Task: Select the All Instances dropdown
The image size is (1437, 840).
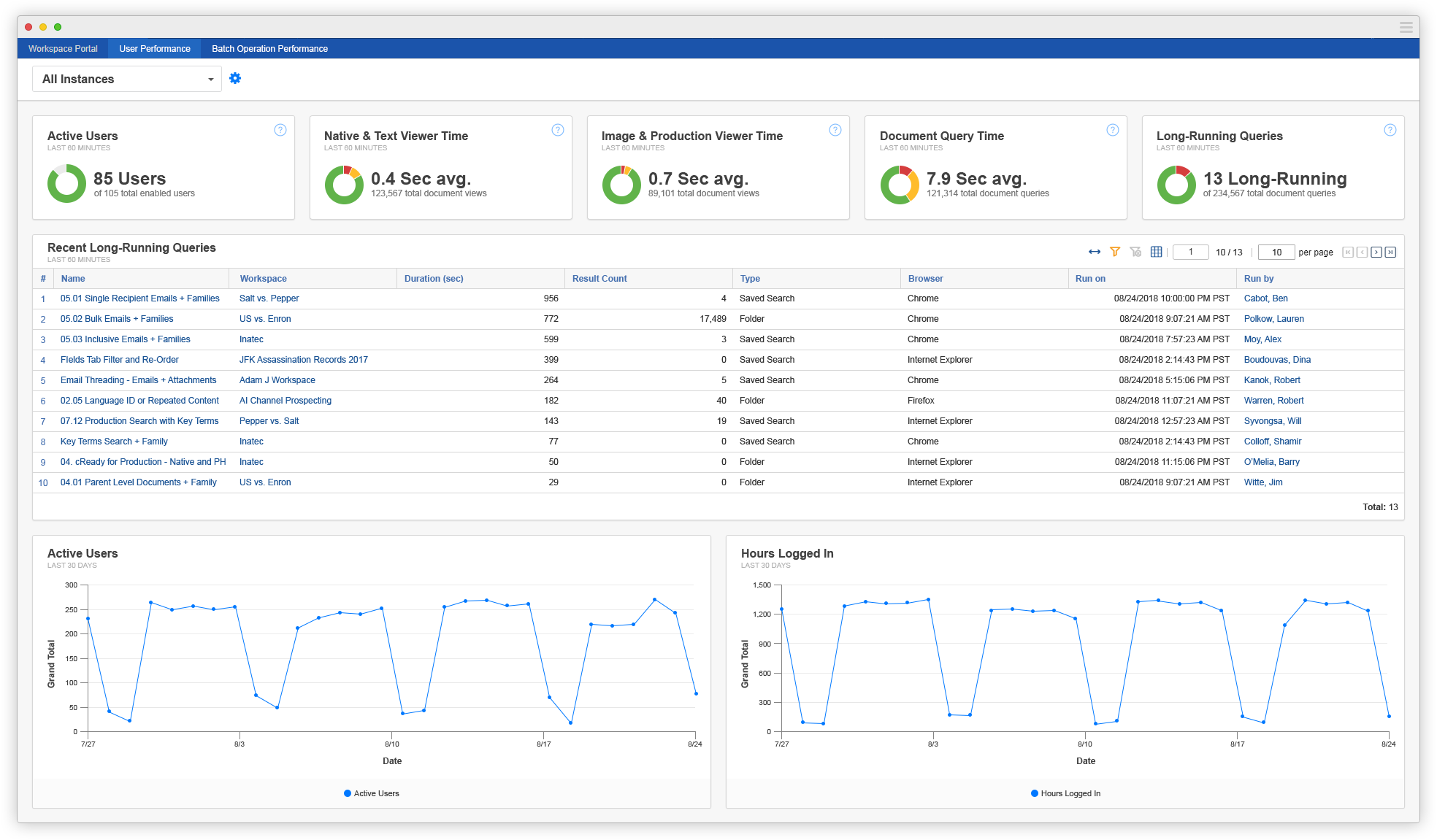Action: pyautogui.click(x=125, y=78)
